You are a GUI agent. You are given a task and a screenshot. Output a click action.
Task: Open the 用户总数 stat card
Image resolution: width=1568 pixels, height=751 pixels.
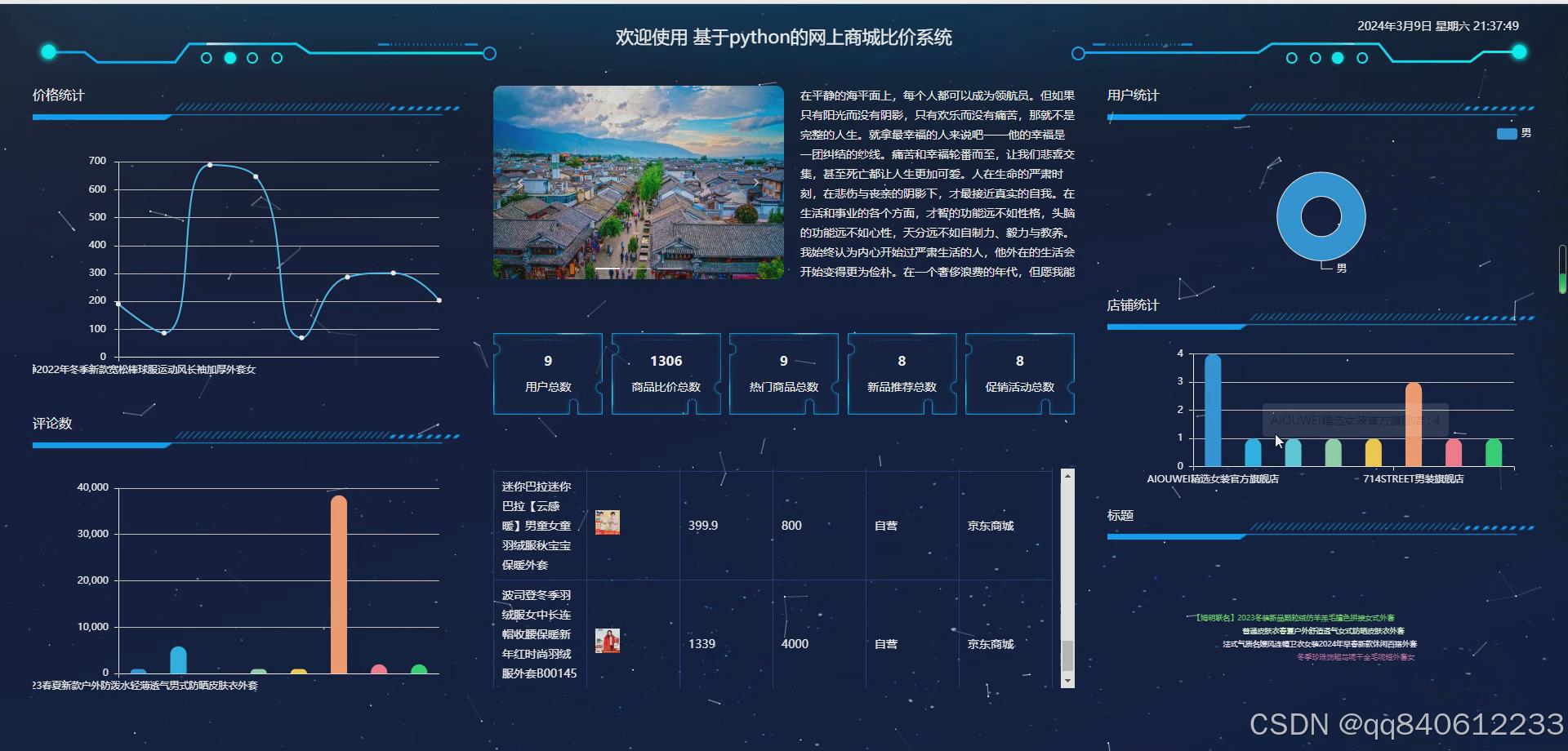(548, 373)
